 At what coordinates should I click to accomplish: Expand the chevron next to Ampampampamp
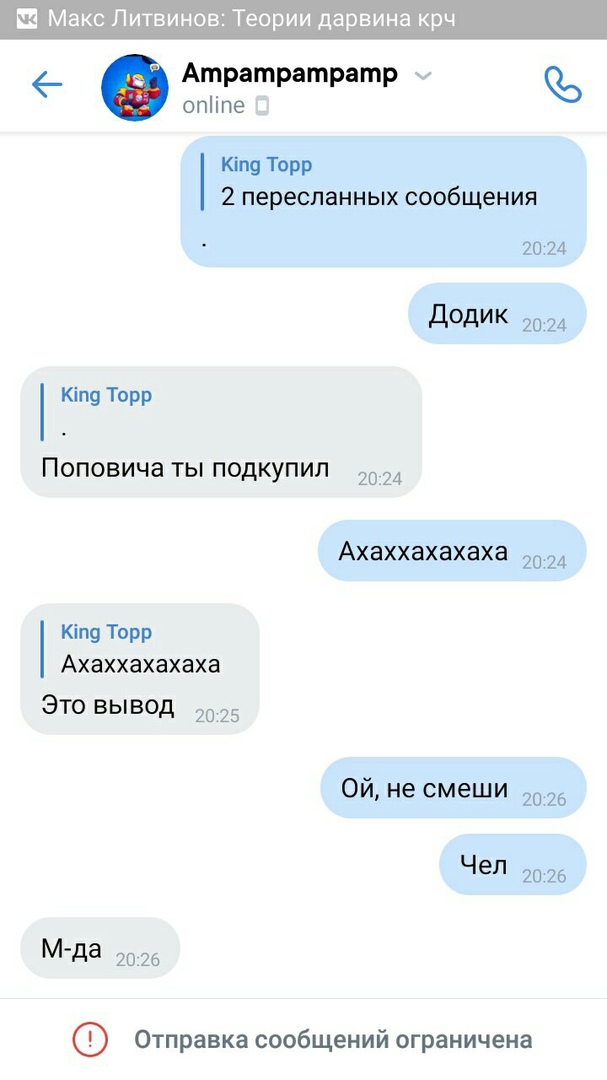422,75
